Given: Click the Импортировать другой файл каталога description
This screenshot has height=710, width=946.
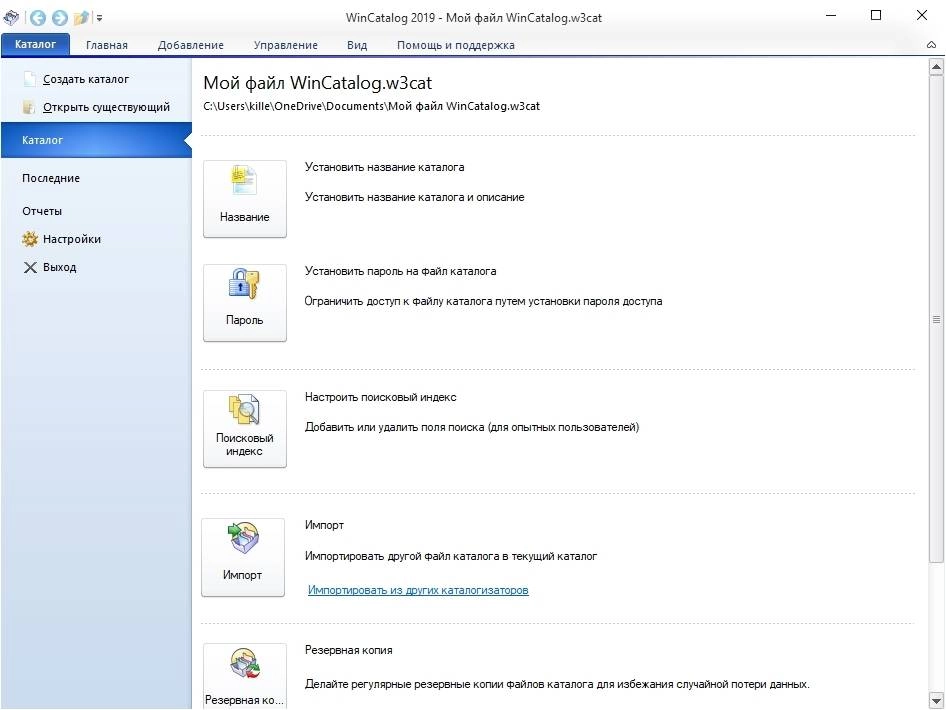Looking at the screenshot, I should tap(451, 556).
